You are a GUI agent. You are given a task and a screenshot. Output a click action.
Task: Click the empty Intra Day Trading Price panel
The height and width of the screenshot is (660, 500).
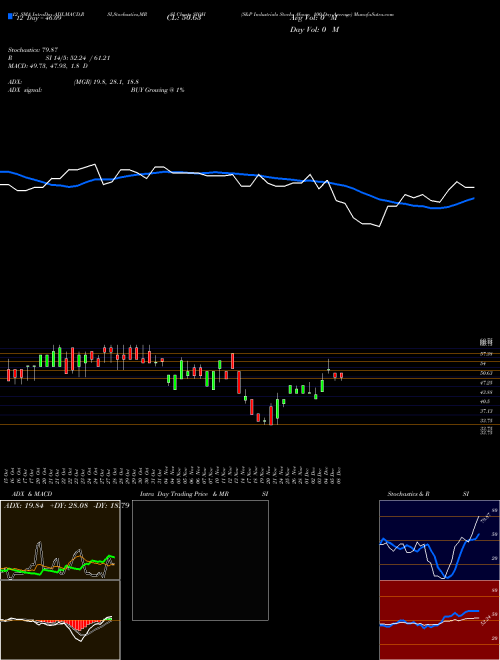200,560
